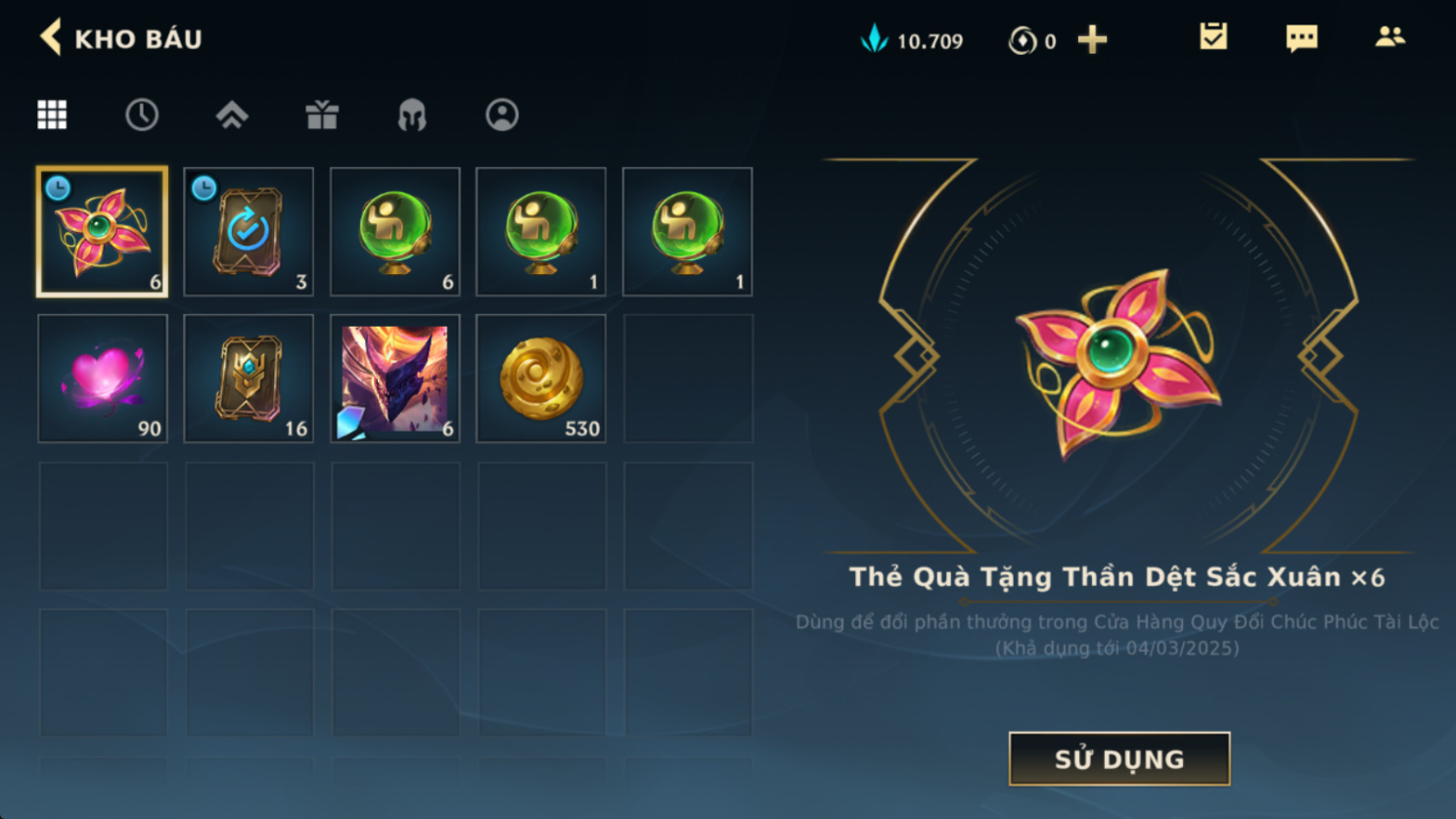This screenshot has height=819, width=1456.
Task: Tap the blue essence currency 10.709
Action: pyautogui.click(x=912, y=40)
